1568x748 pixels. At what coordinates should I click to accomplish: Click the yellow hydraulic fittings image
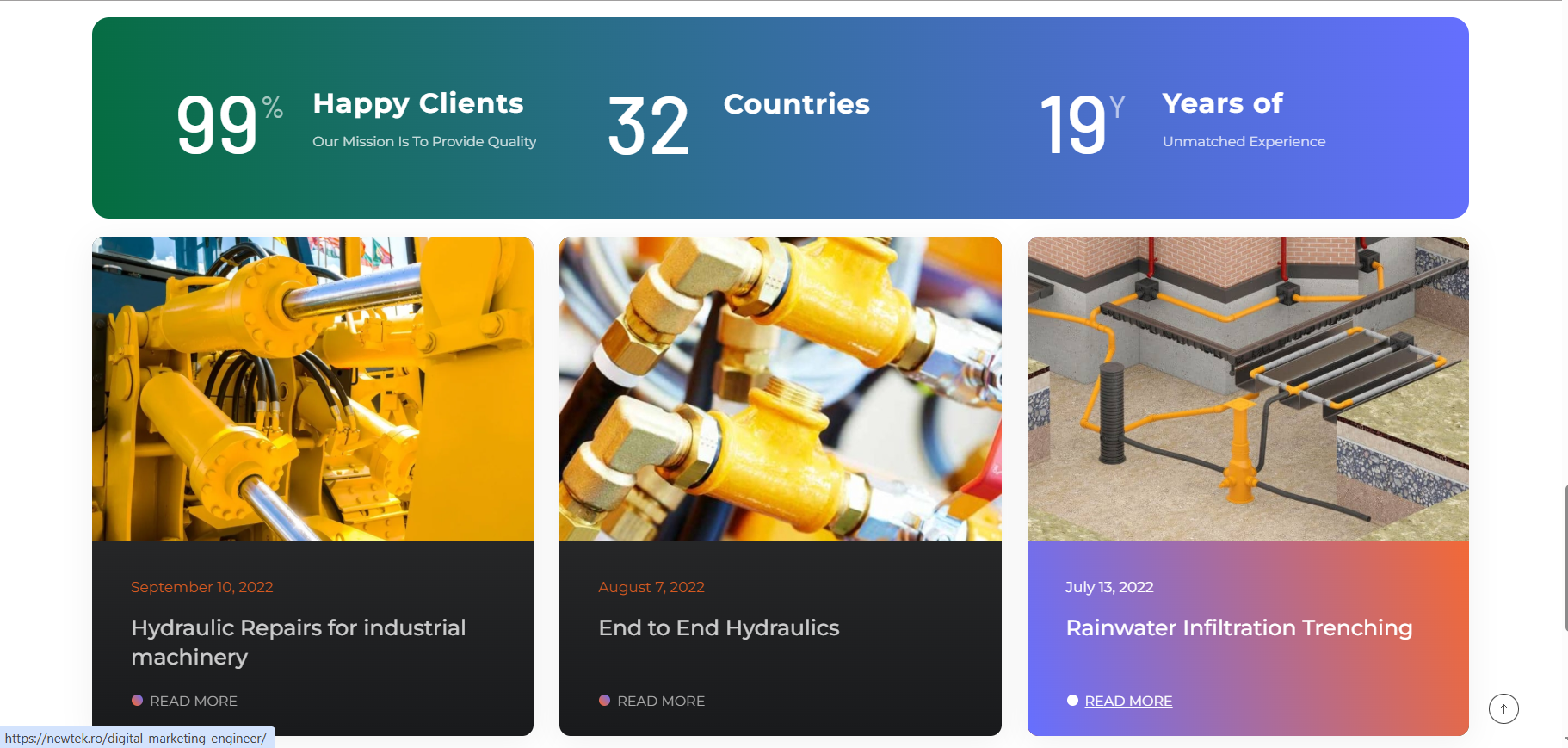click(x=780, y=389)
